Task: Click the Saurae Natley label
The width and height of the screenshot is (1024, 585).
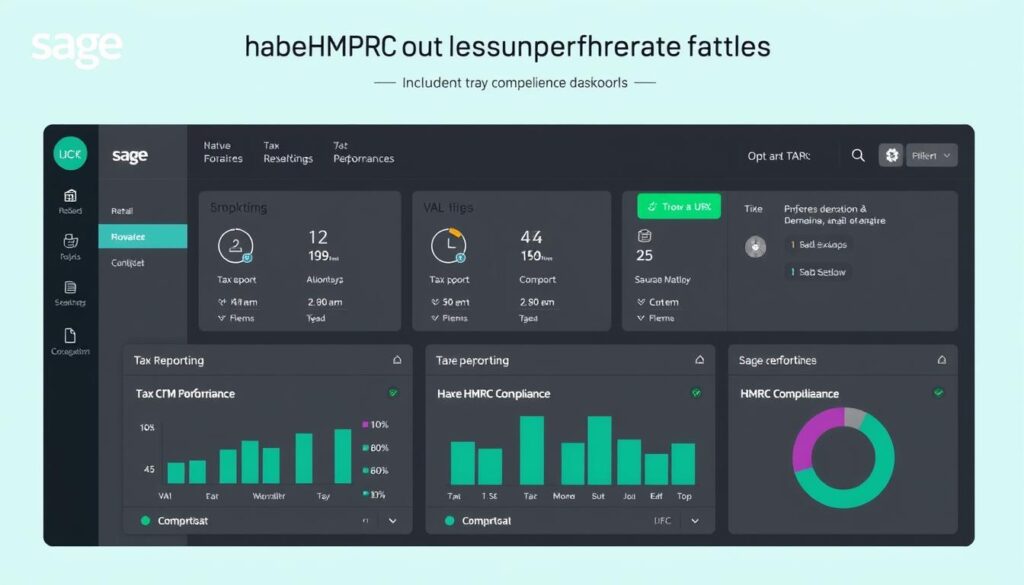Action: (x=662, y=279)
